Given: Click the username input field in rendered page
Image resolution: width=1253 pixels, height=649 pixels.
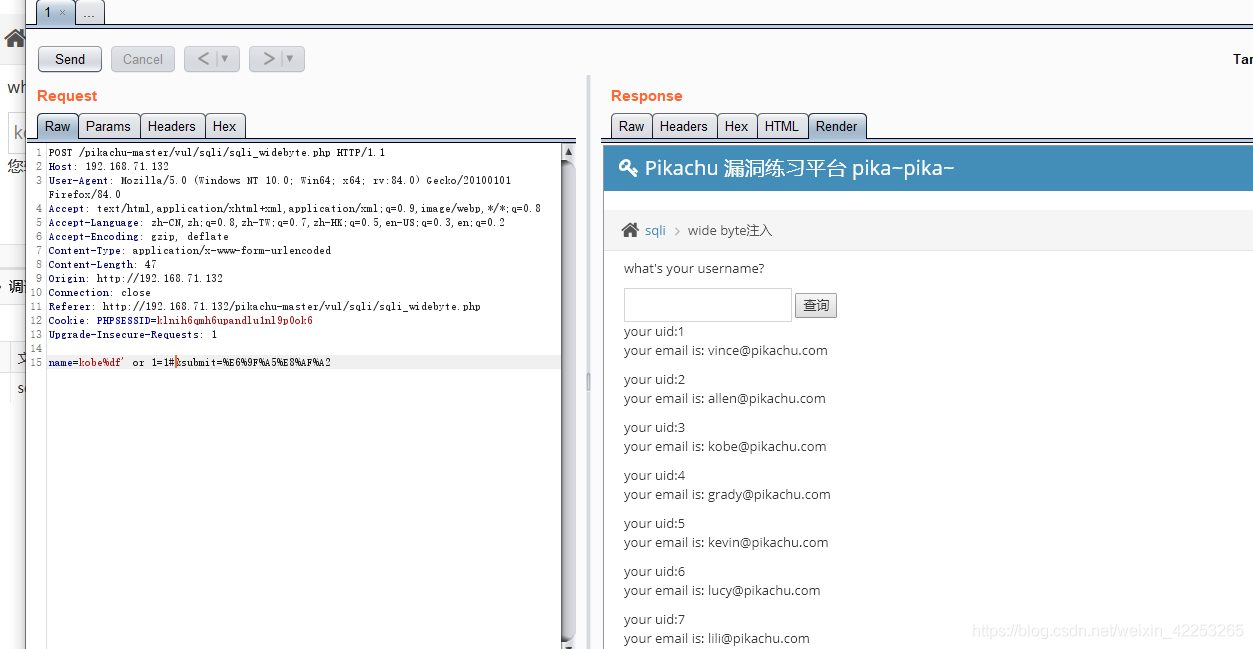Looking at the screenshot, I should (708, 305).
